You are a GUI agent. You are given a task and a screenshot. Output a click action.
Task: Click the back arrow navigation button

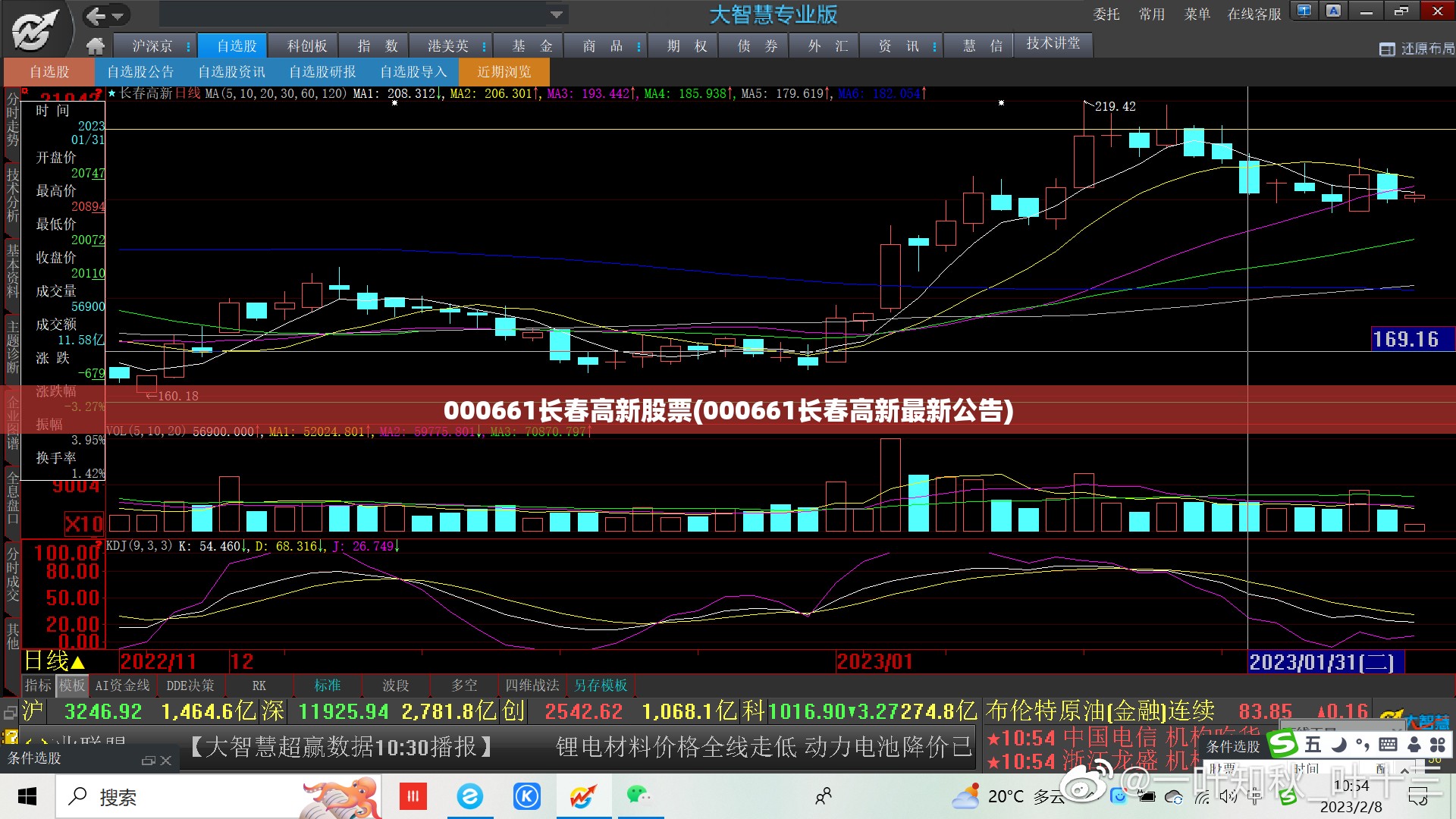point(96,15)
